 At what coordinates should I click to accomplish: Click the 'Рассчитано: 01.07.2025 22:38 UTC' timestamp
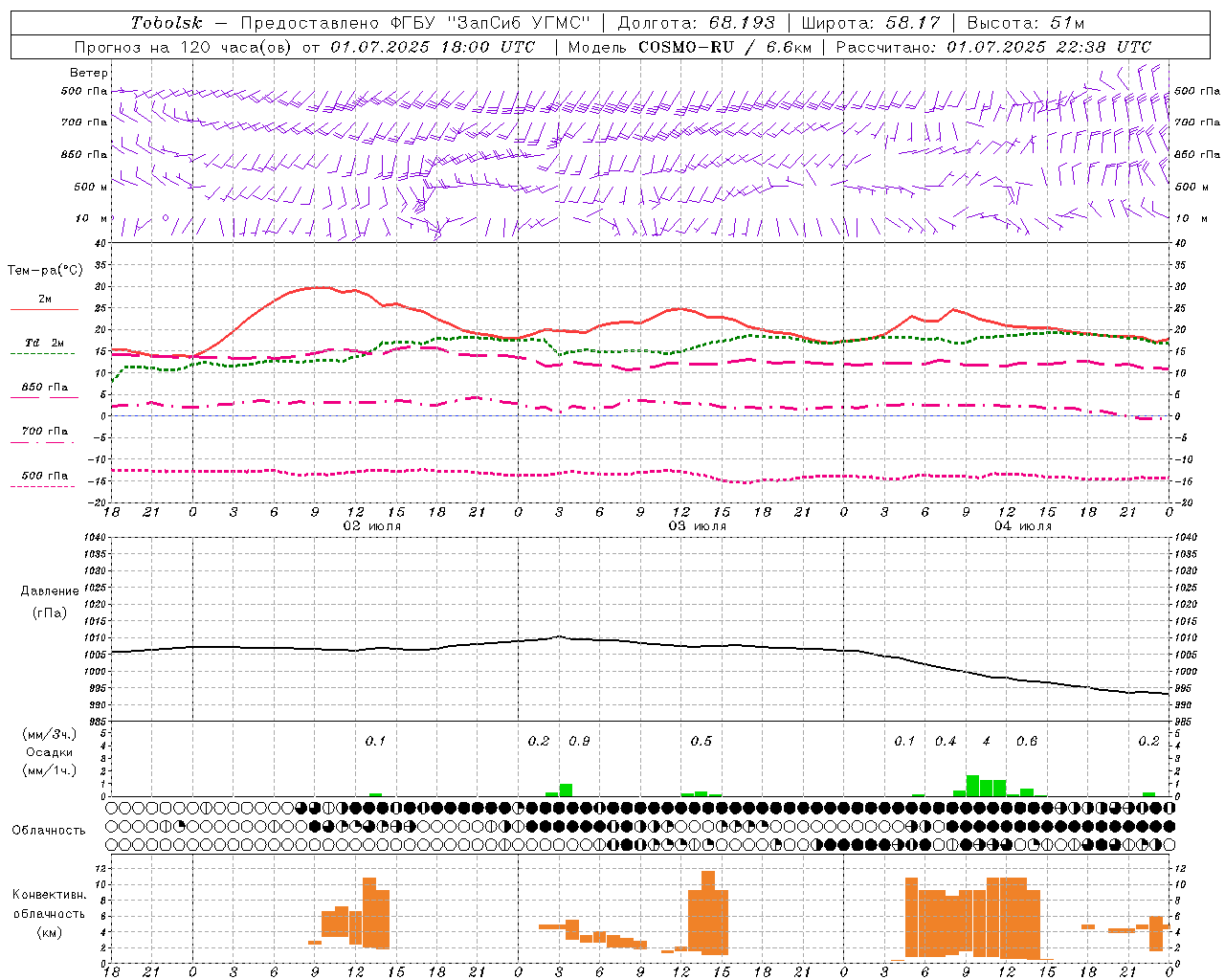click(x=994, y=47)
